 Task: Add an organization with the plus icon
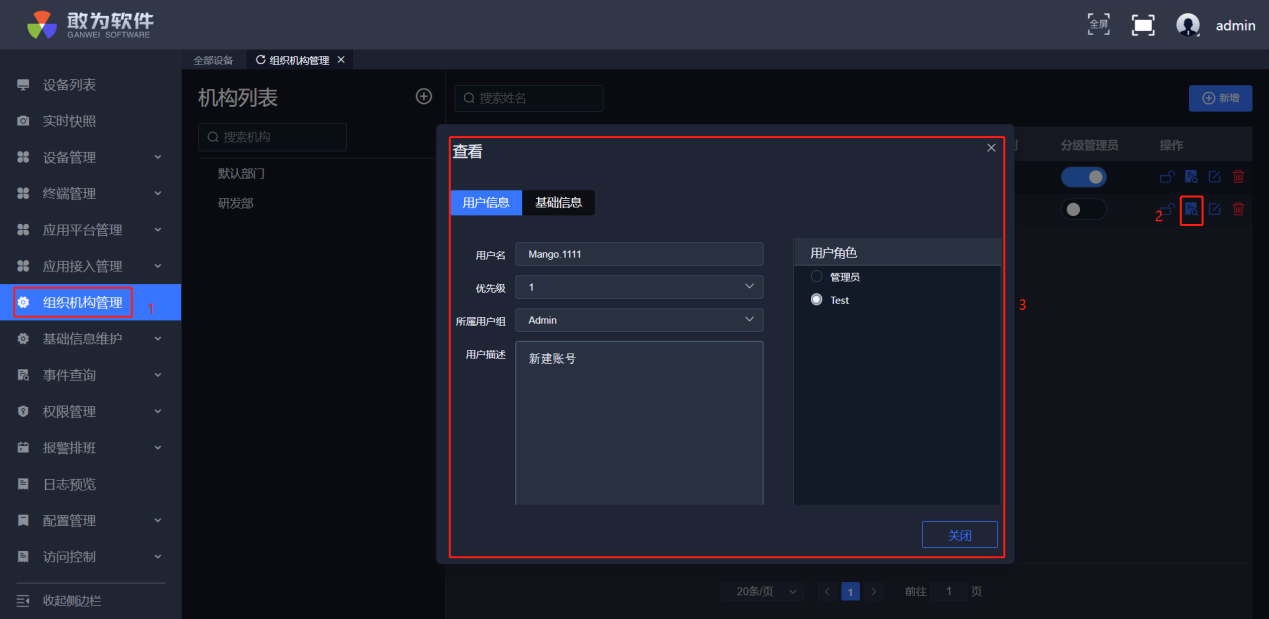pos(424,96)
